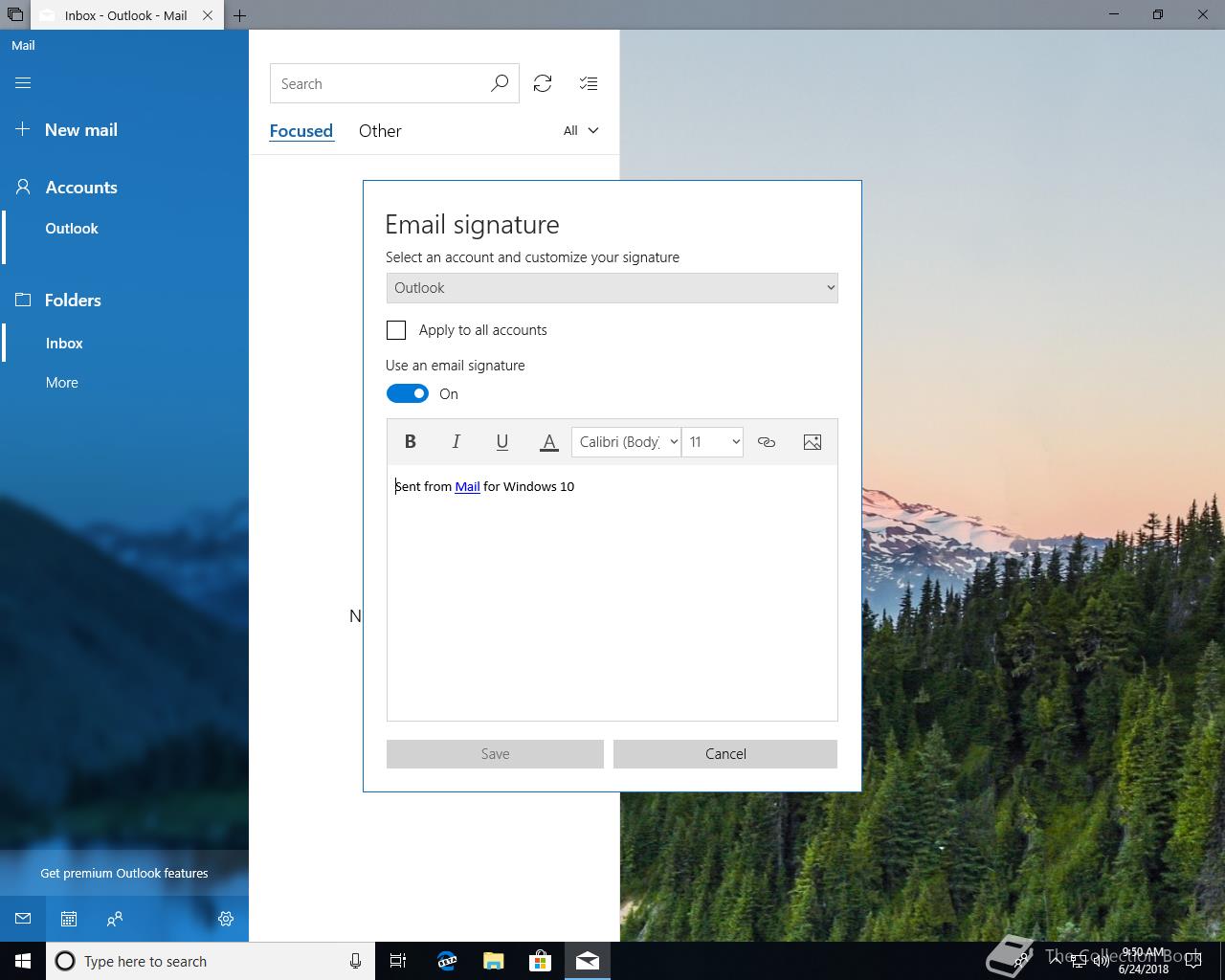The height and width of the screenshot is (980, 1225).
Task: Open a new tab with the plus button
Action: tap(239, 15)
